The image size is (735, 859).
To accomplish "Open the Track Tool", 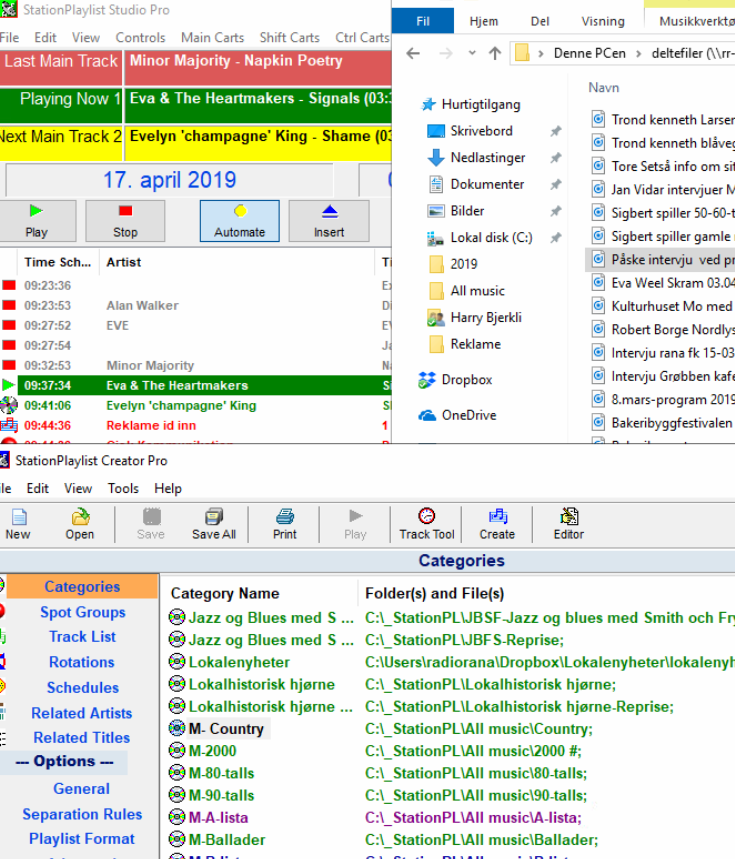I will [427, 524].
